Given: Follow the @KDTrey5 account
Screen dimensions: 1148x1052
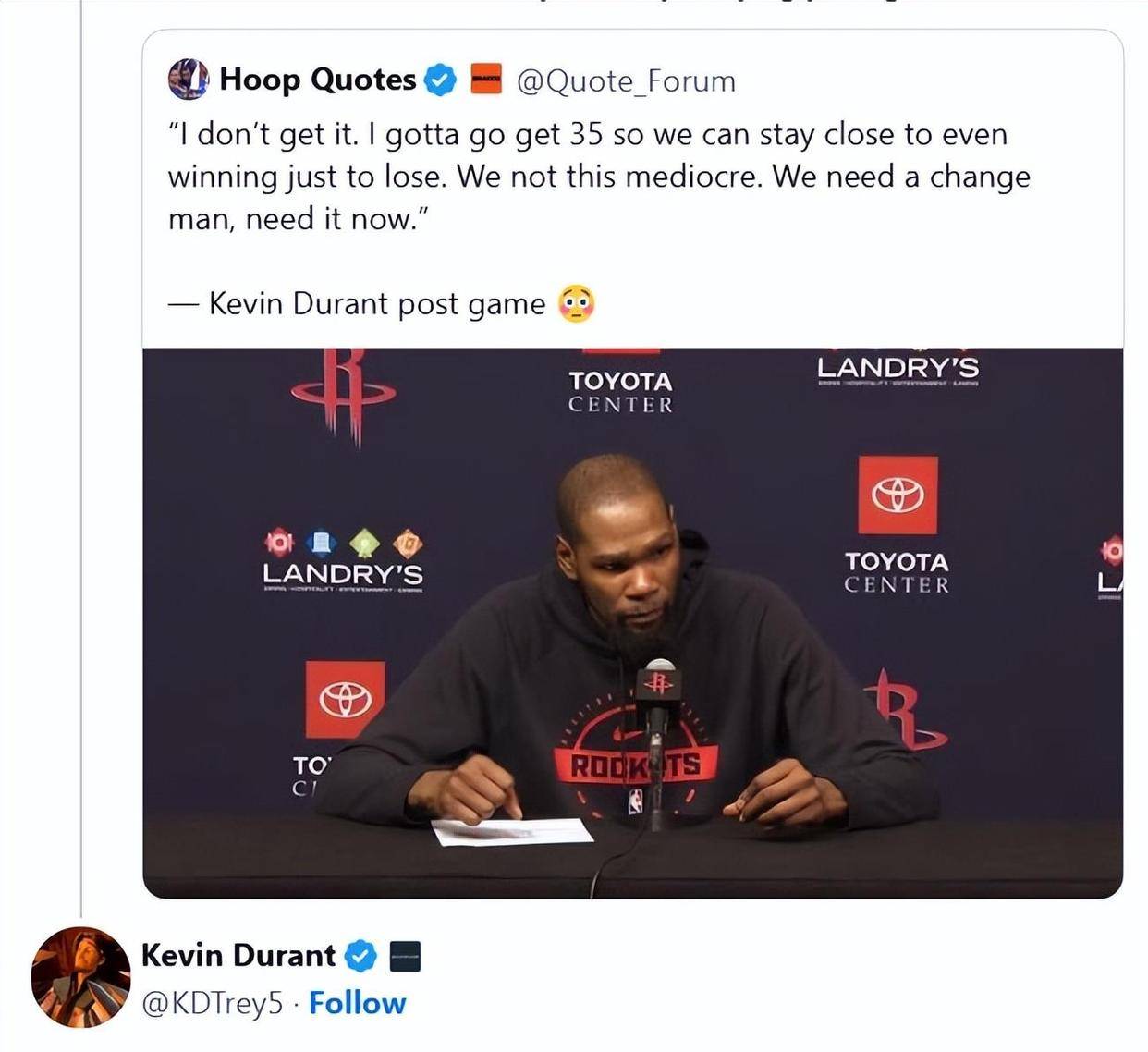Looking at the screenshot, I should point(357,1003).
